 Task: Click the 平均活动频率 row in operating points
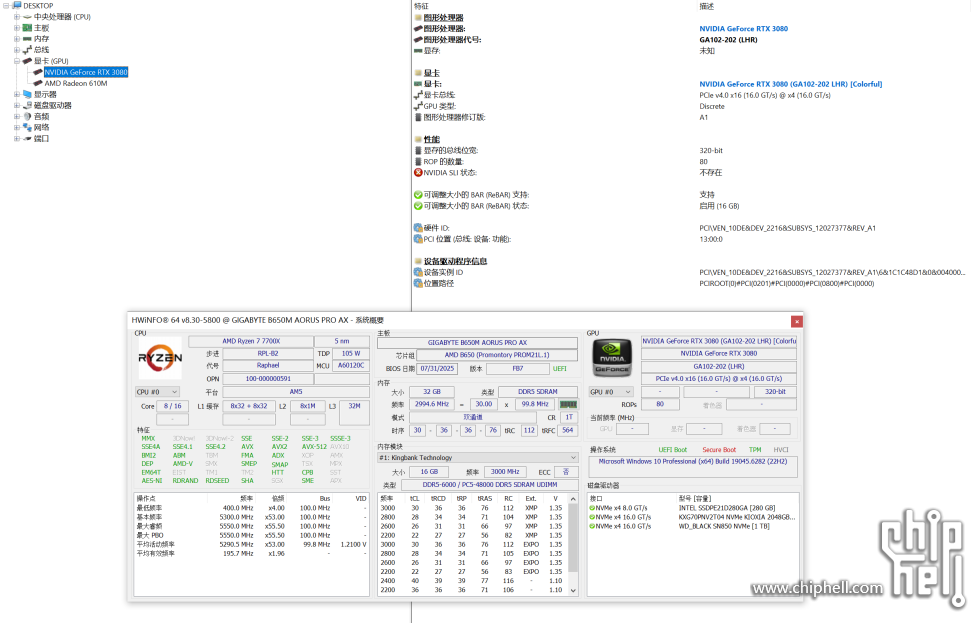click(251, 544)
